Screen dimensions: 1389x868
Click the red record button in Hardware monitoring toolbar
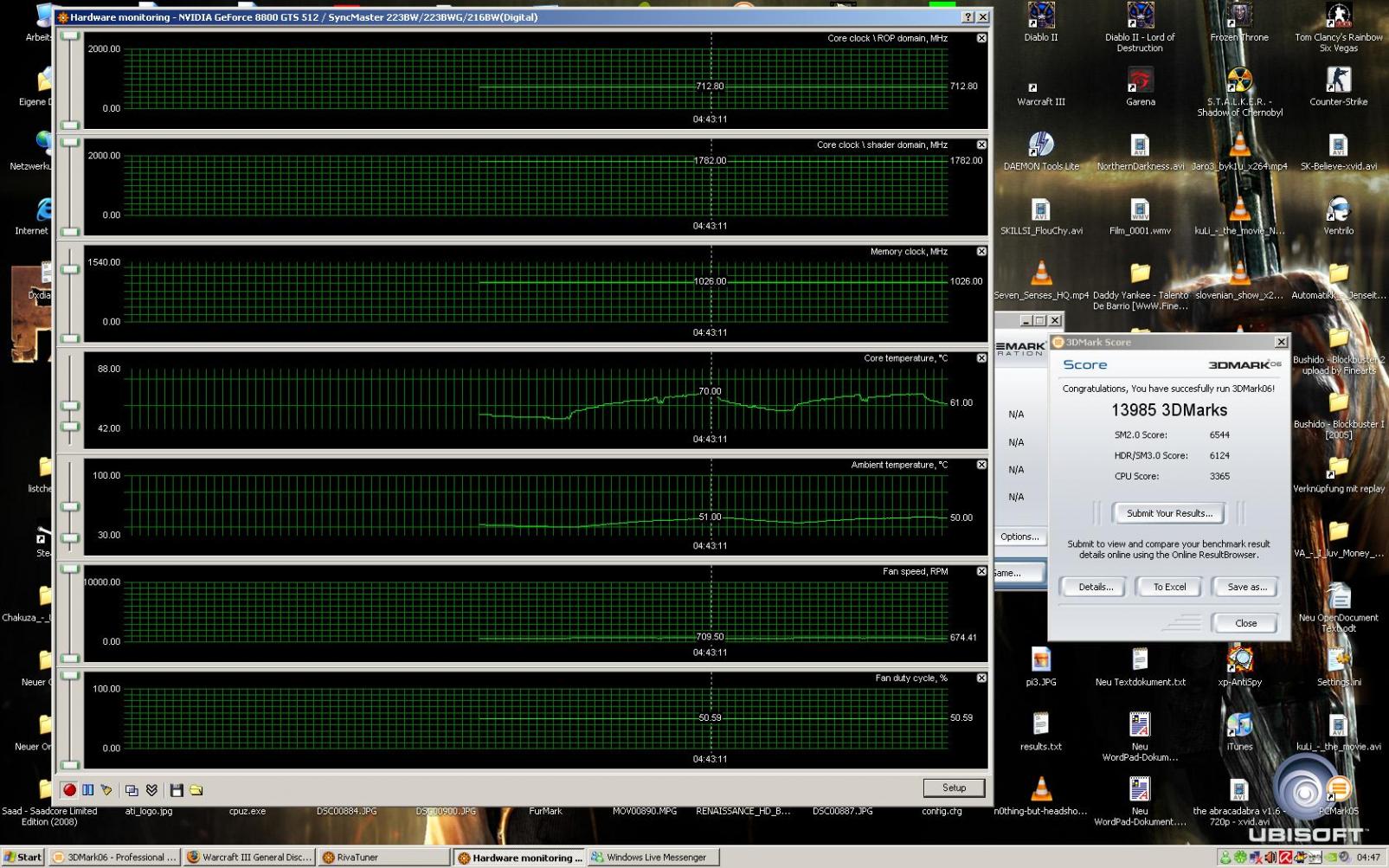coord(69,790)
